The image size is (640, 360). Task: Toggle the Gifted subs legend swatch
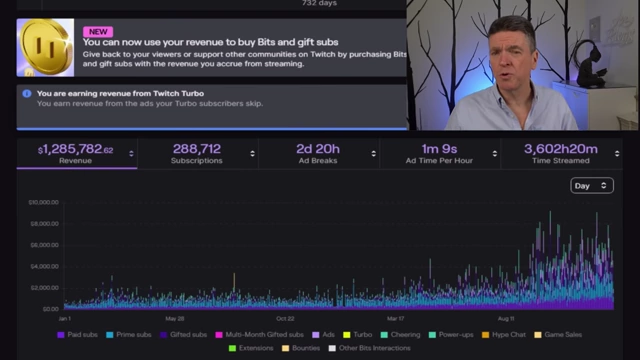(163, 335)
